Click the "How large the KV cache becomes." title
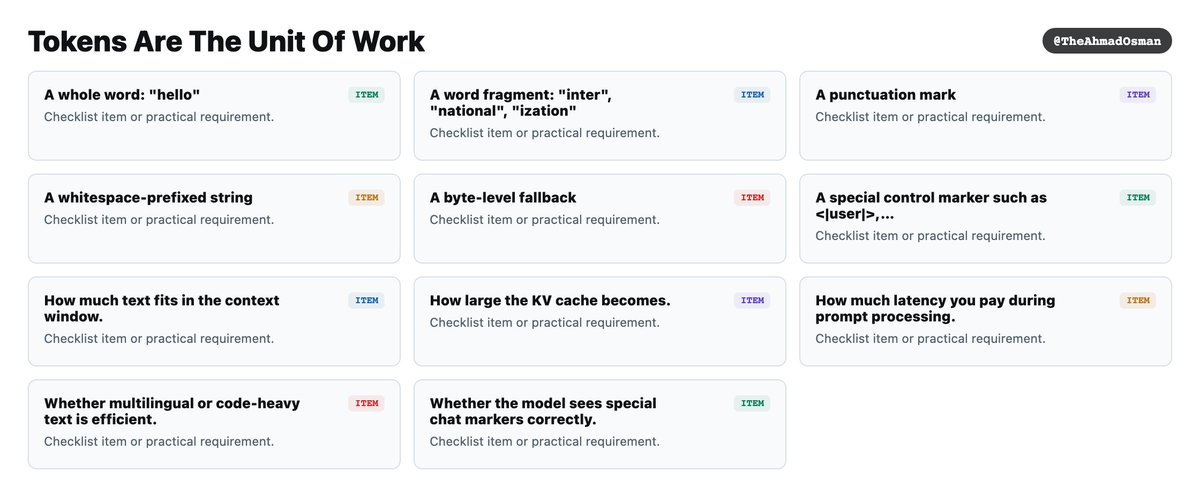The height and width of the screenshot is (495, 1200). (550, 300)
